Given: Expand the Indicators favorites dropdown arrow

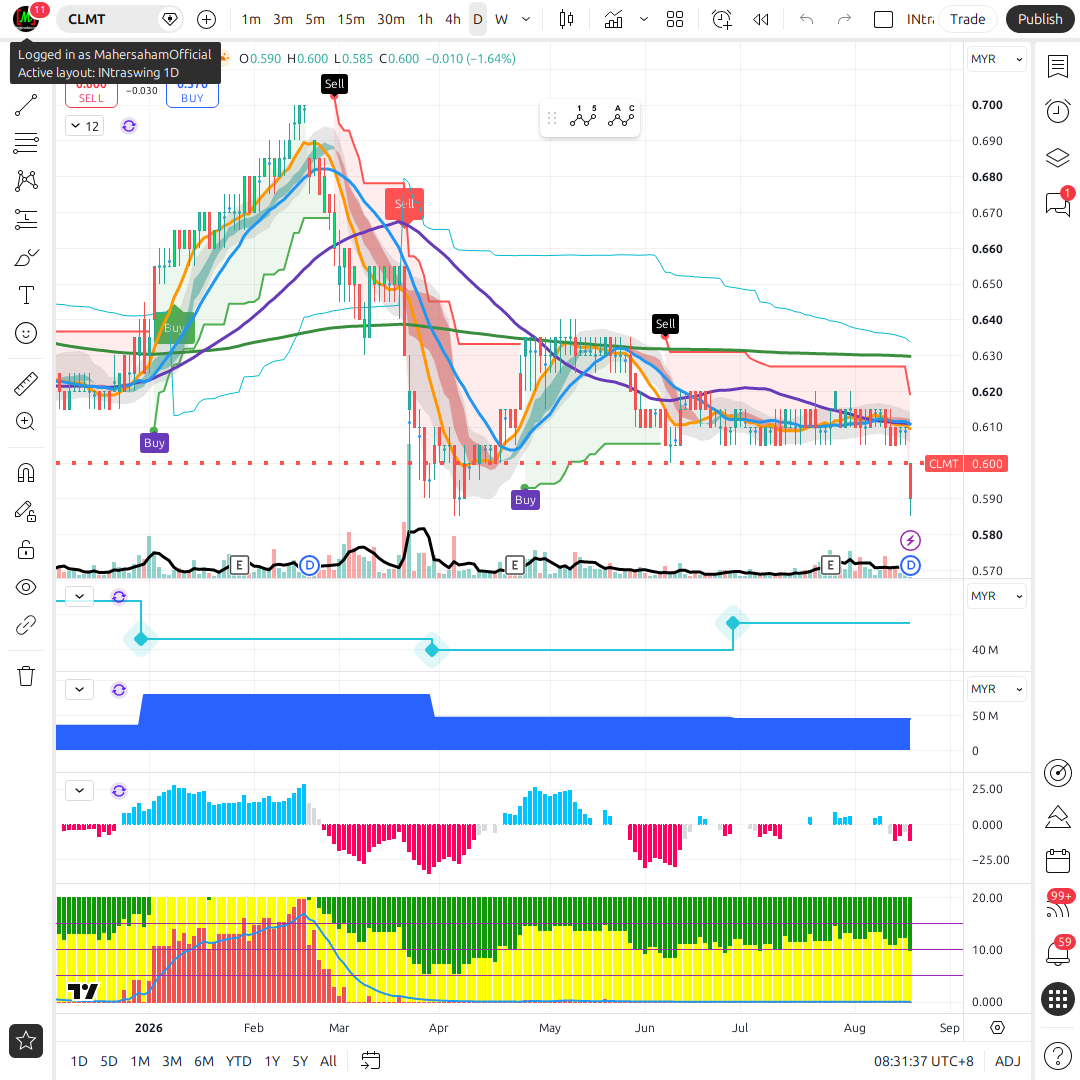Looking at the screenshot, I should tap(644, 19).
